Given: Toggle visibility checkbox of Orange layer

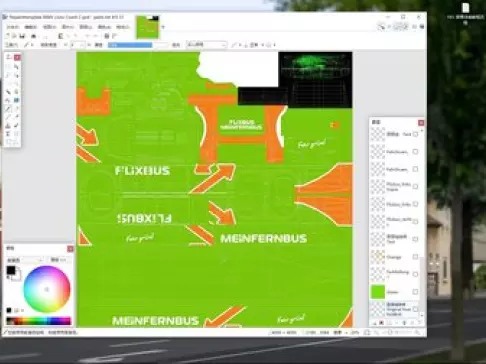Looking at the screenshot, I should (x=415, y=257).
